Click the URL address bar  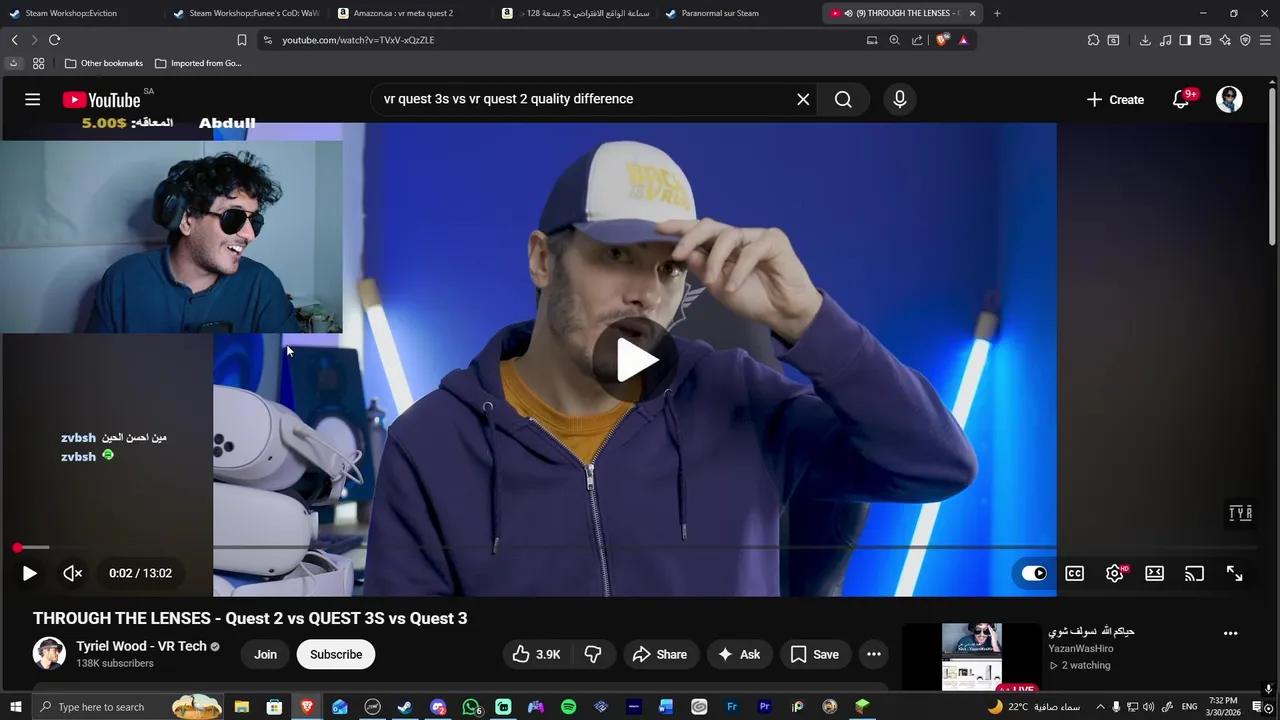(x=560, y=40)
